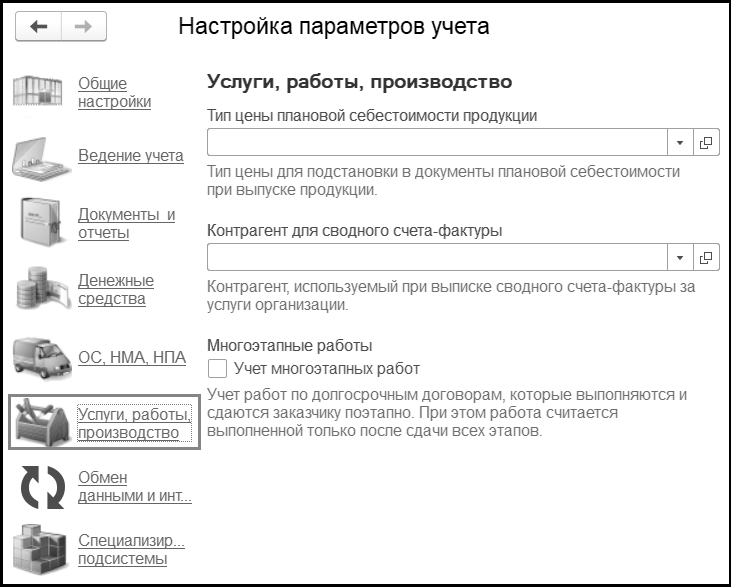The height and width of the screenshot is (588, 731).
Task: Click the Многоэтапные работы group label
Action: click(x=290, y=346)
